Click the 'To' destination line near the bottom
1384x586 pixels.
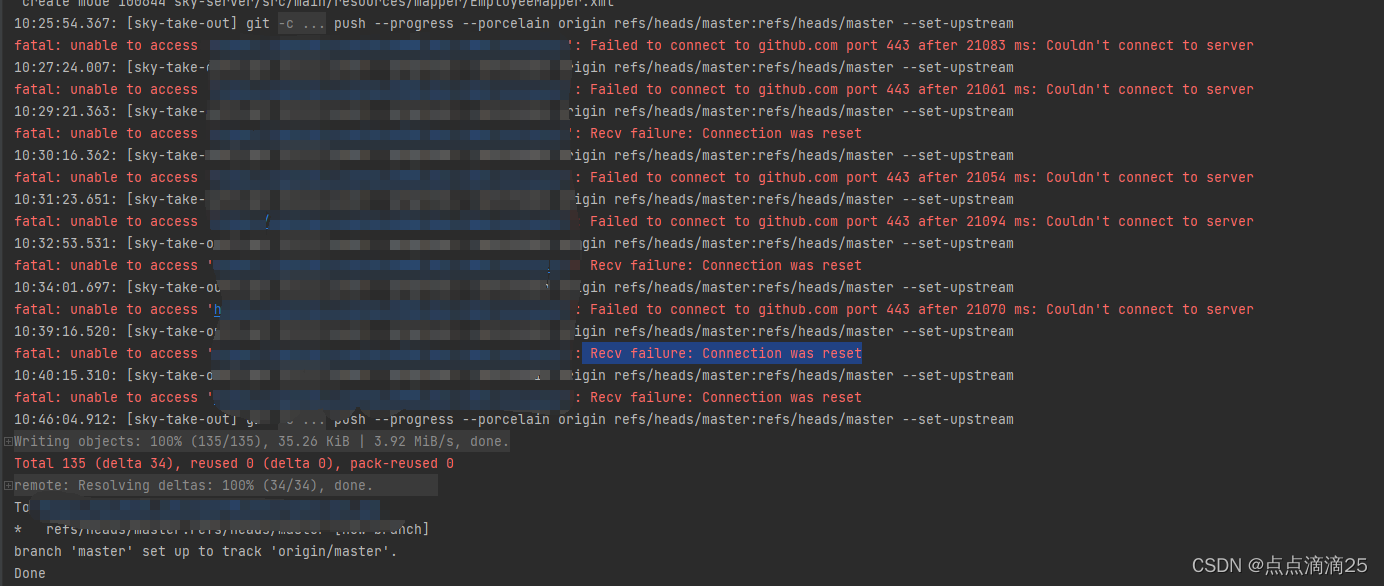21,507
